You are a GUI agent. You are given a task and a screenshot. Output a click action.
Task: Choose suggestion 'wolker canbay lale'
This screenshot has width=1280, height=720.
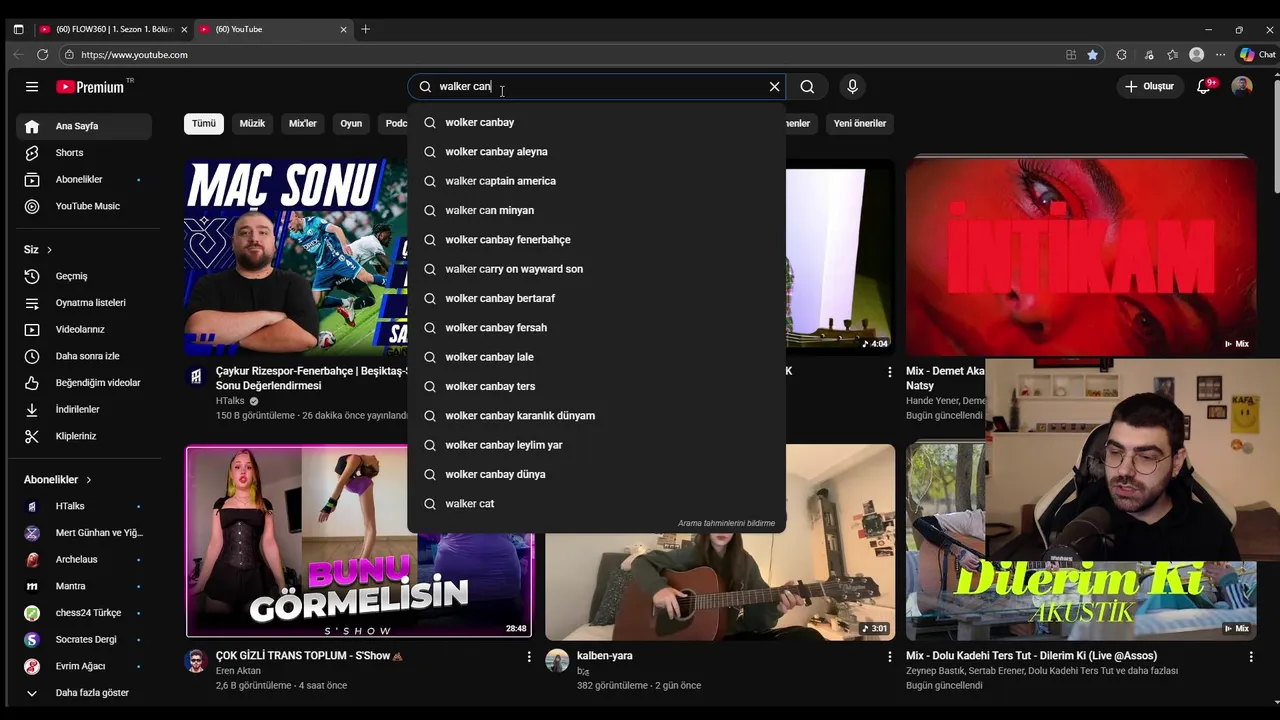597,357
